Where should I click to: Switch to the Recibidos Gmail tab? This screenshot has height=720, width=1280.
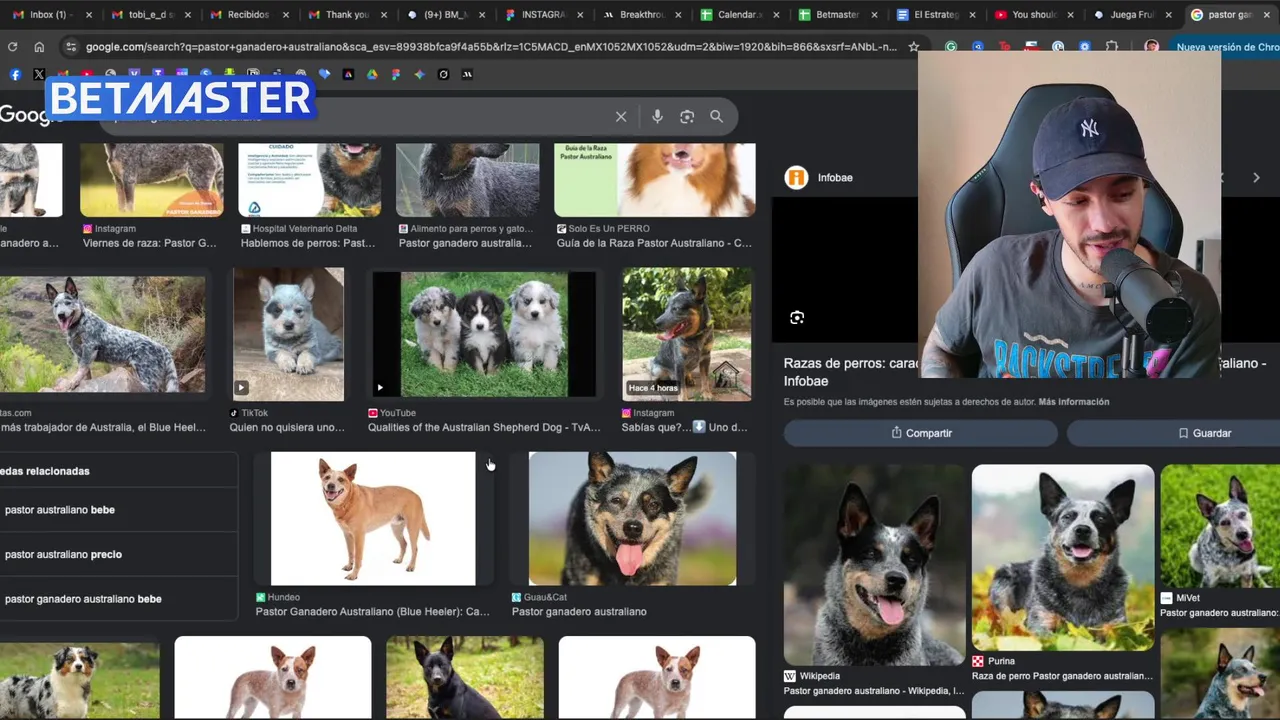(x=247, y=15)
